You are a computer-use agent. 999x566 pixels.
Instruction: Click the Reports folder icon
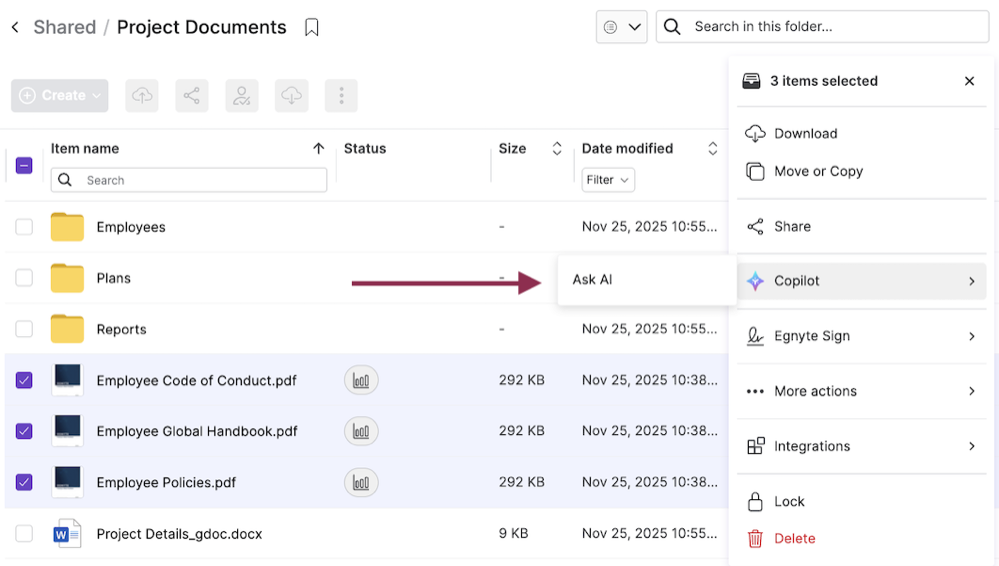pos(68,329)
